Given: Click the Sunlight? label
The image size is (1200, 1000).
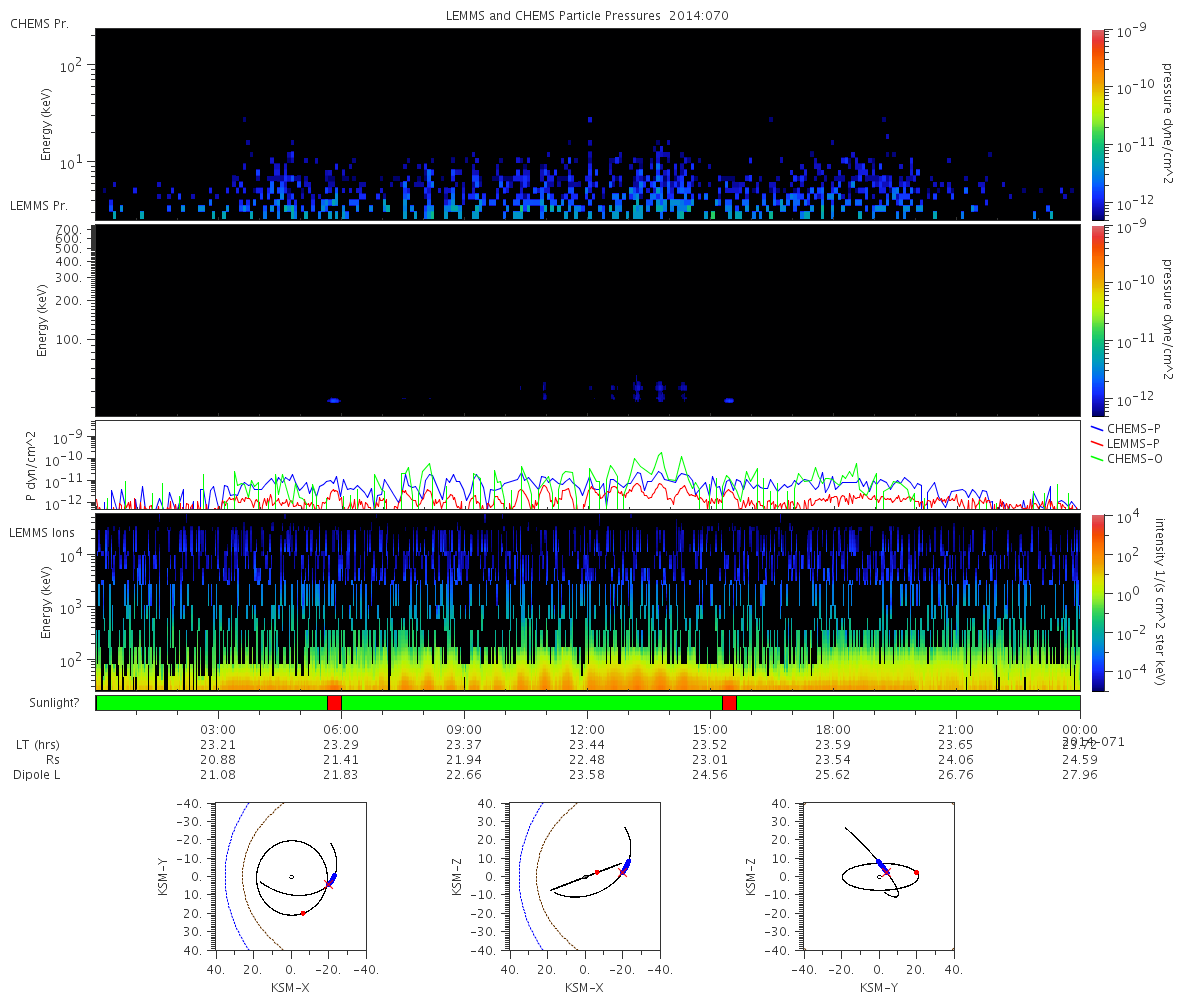Looking at the screenshot, I should [42, 703].
